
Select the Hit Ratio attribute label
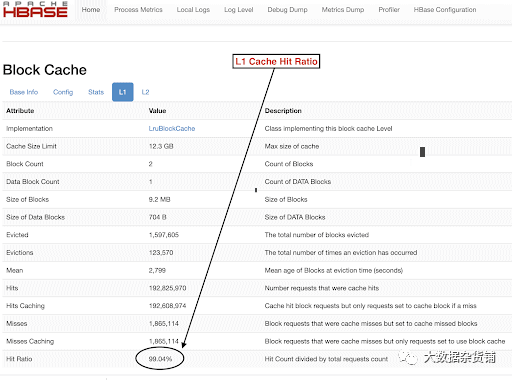[x=19, y=359]
